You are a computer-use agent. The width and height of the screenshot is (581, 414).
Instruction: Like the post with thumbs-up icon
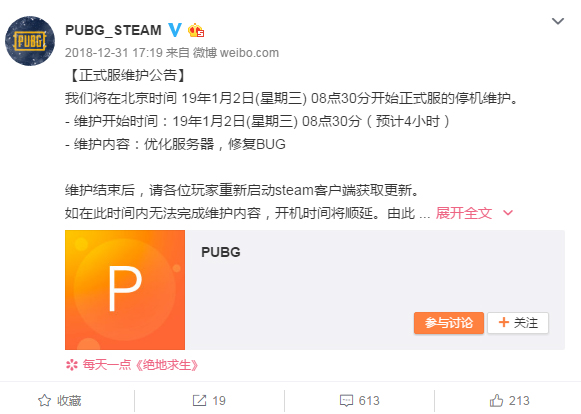click(x=496, y=401)
